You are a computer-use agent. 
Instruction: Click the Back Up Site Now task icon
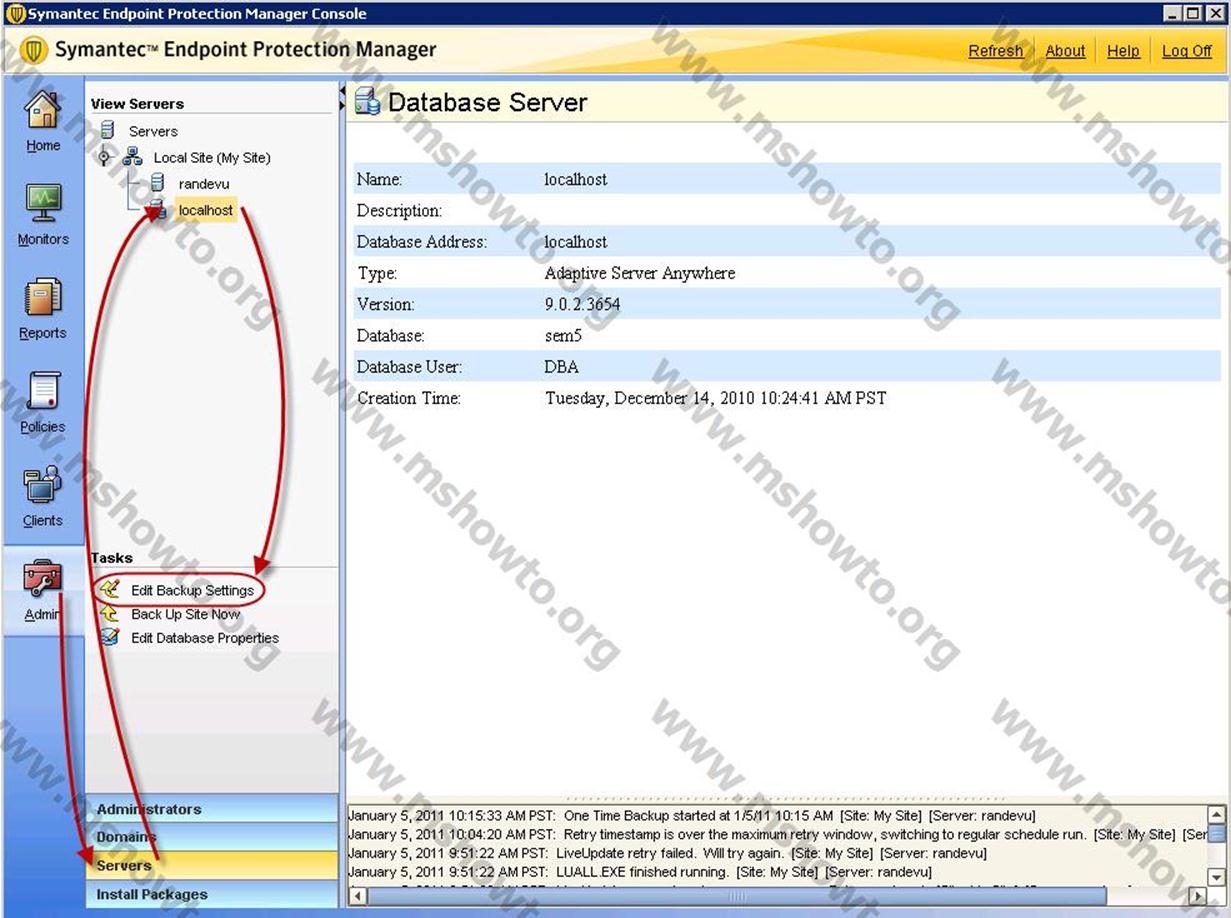tap(110, 614)
